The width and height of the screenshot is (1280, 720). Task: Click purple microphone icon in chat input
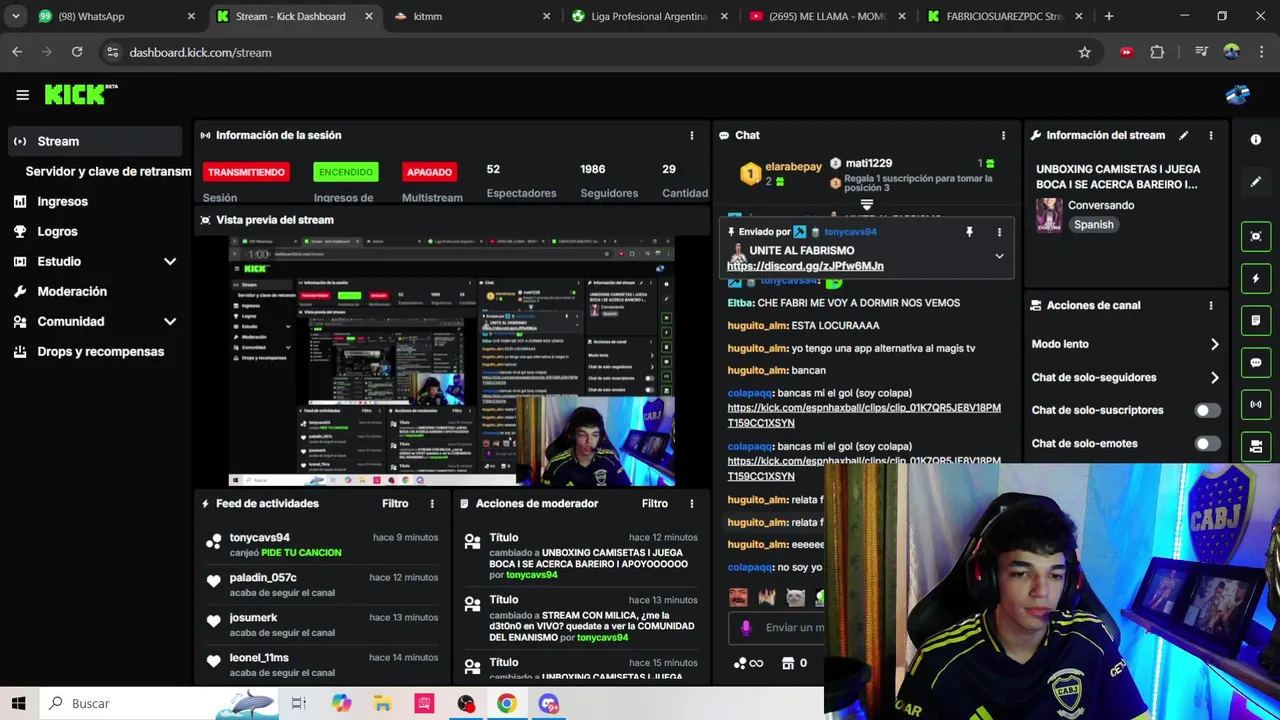point(746,627)
